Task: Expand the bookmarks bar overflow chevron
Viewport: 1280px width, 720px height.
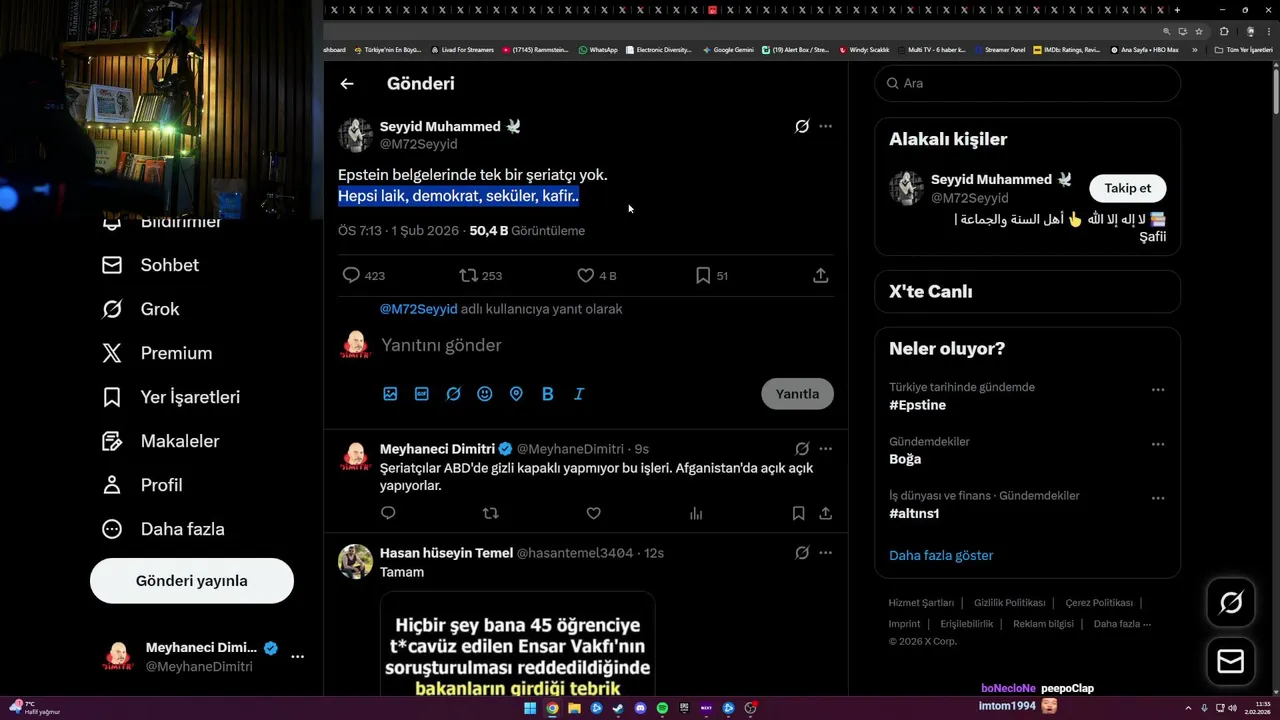Action: pos(1194,49)
